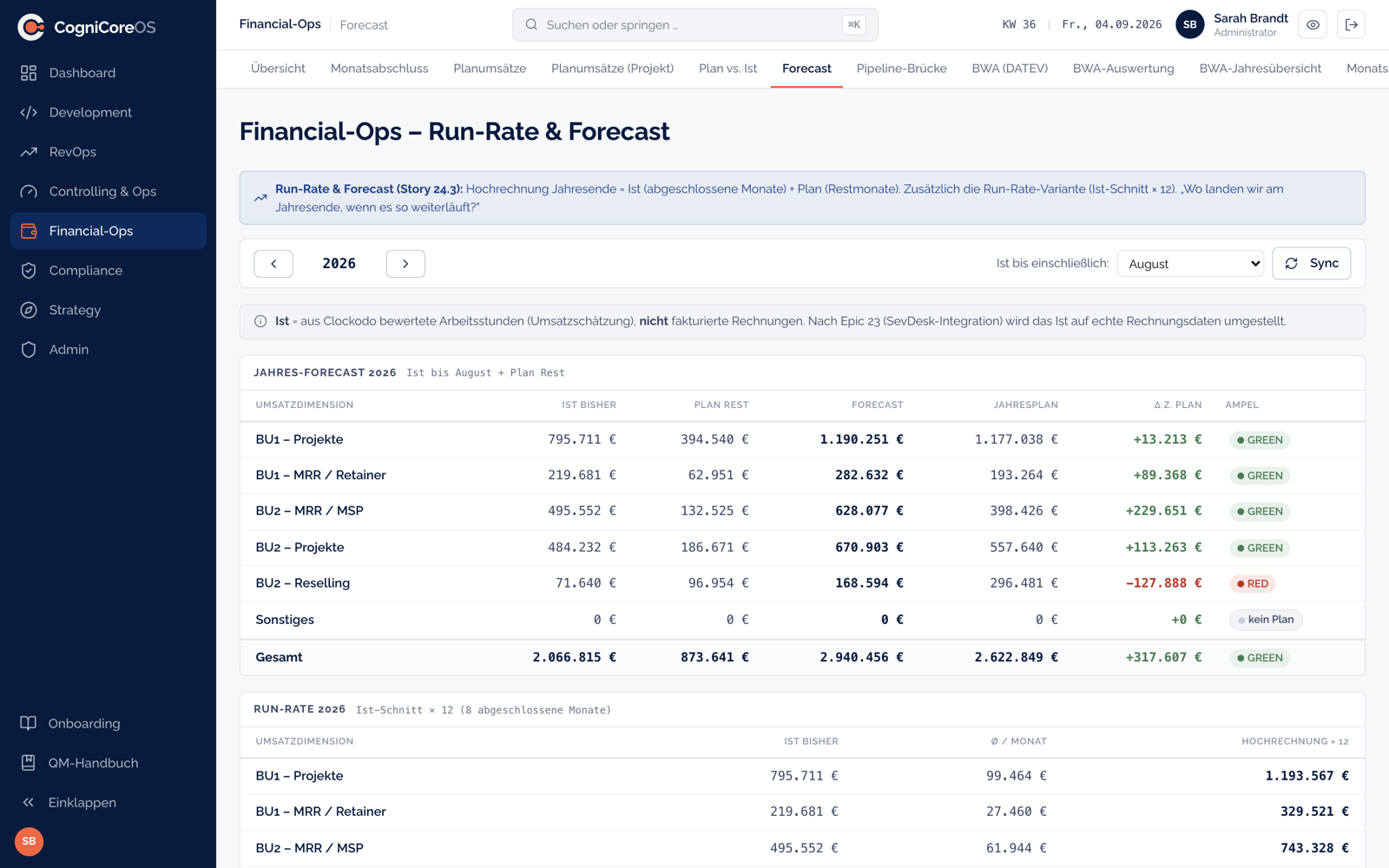Switch to the BWA-Jahresübersicht tab

click(1260, 69)
